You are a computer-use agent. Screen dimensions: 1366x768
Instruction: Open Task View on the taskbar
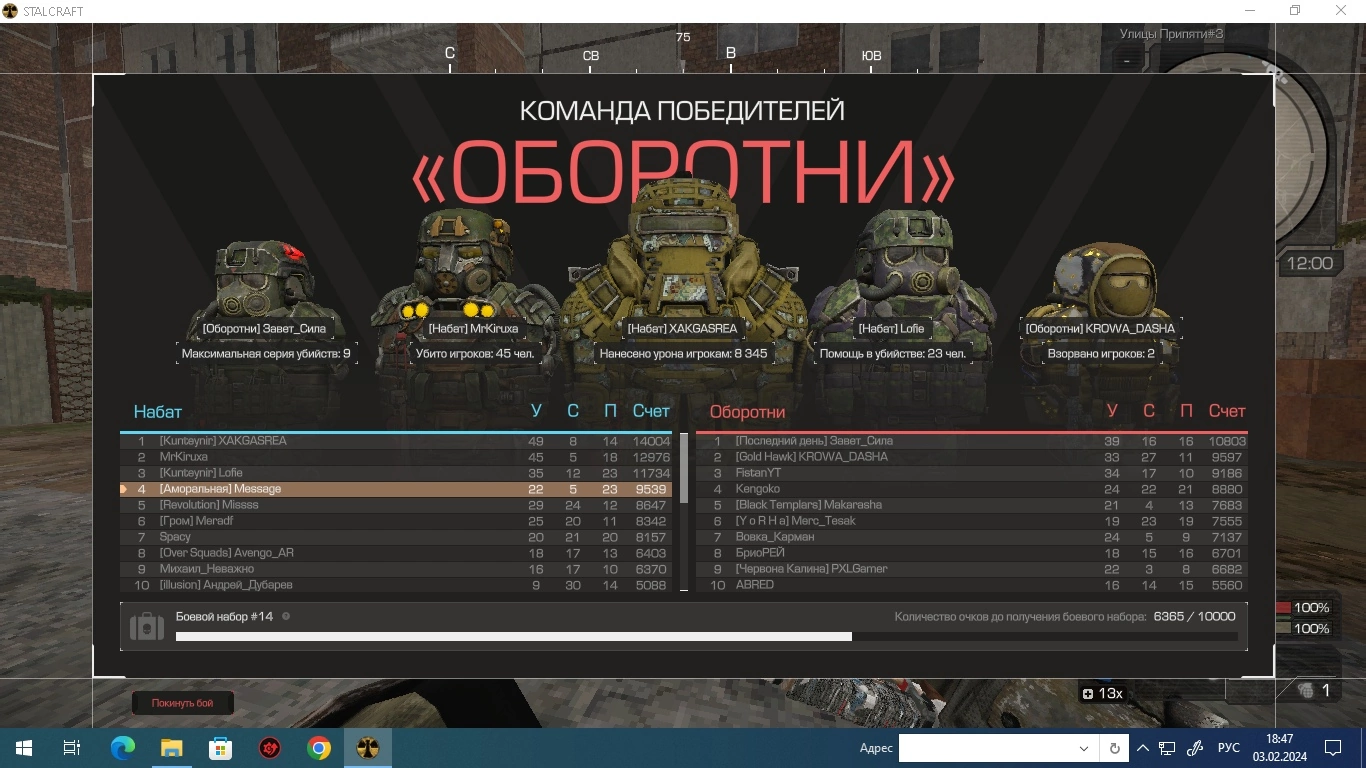[72, 748]
